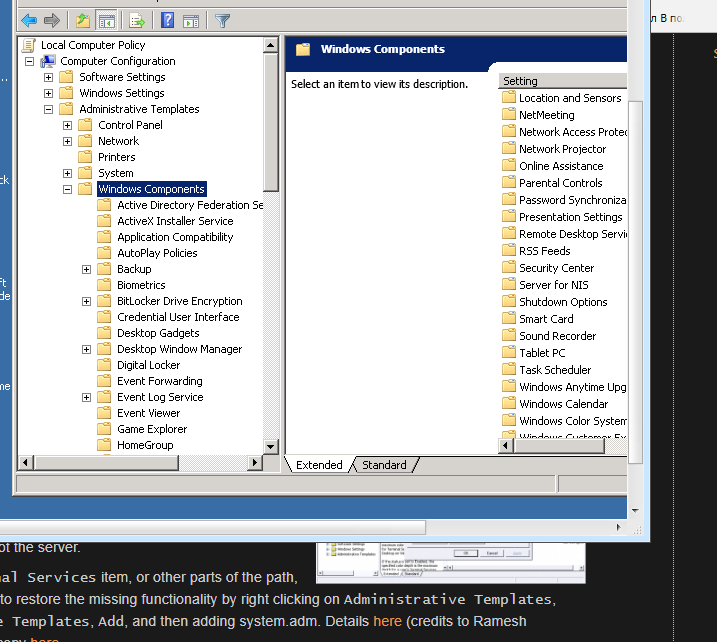The height and width of the screenshot is (642, 717).
Task: Open Windows Calendar in the settings list
Action: [563, 404]
